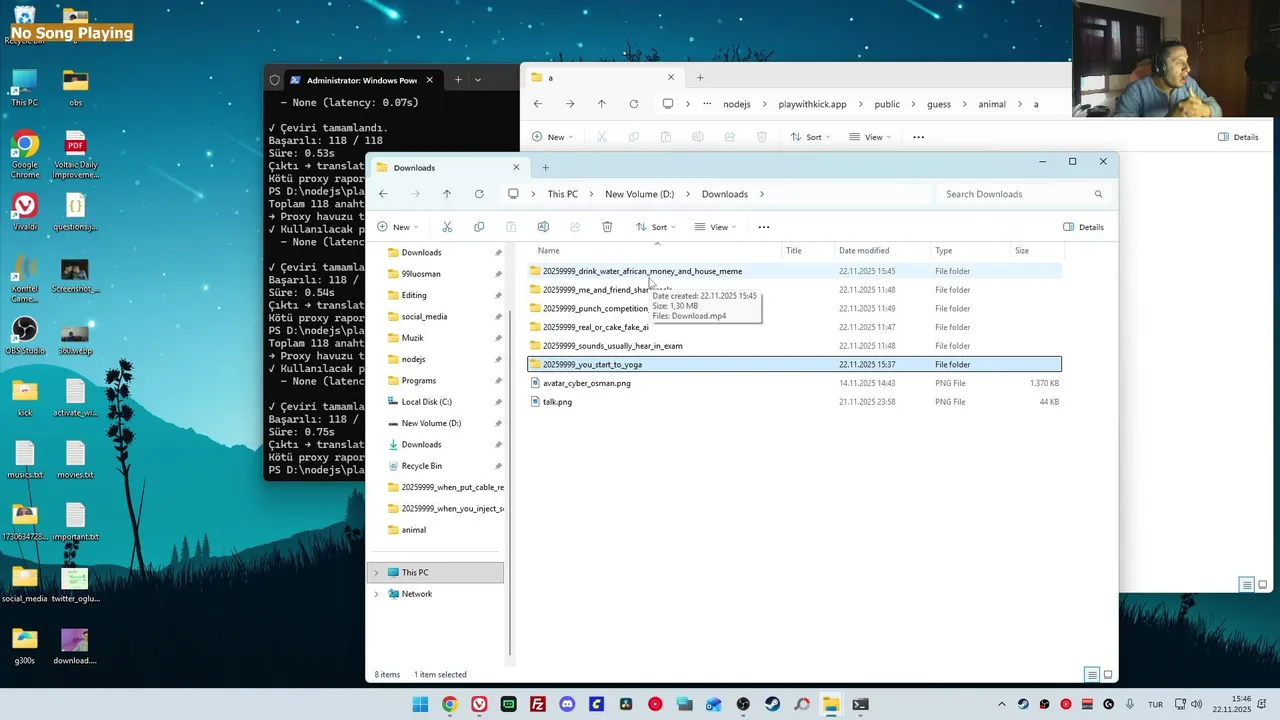Switch Downloads to large thumbnails view toggle
This screenshot has width=1280, height=720.
pos(1108,675)
